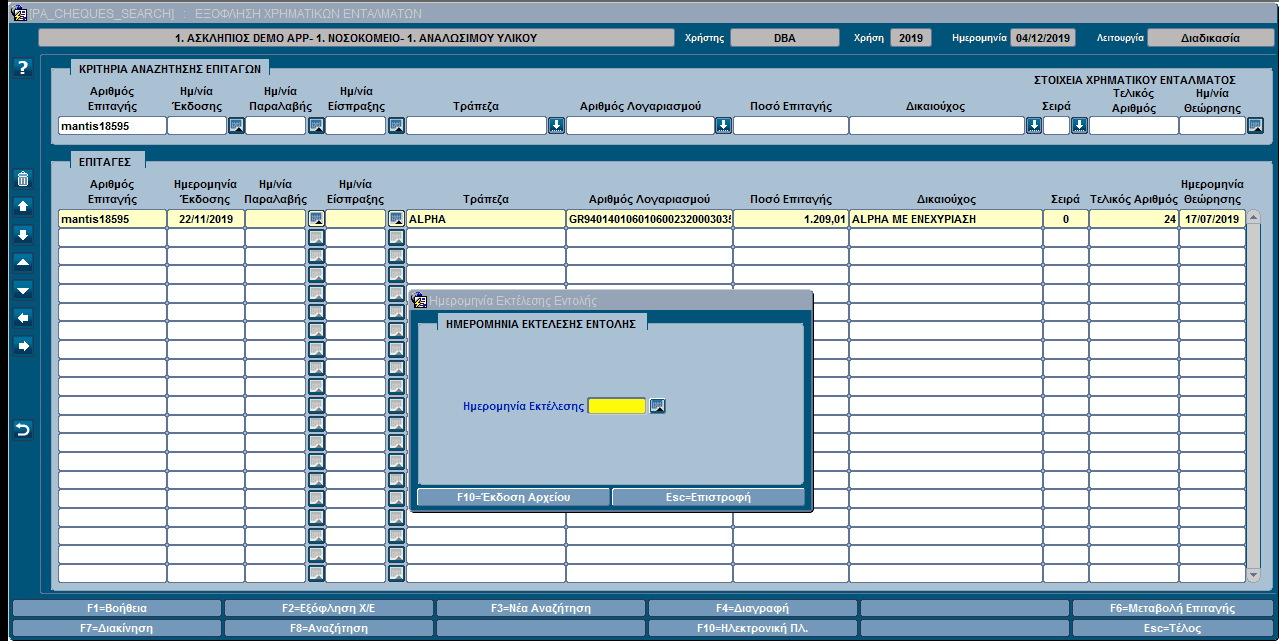1279x641 pixels.
Task: Open the Δικαιούχος search dropdown list
Action: click(1034, 126)
